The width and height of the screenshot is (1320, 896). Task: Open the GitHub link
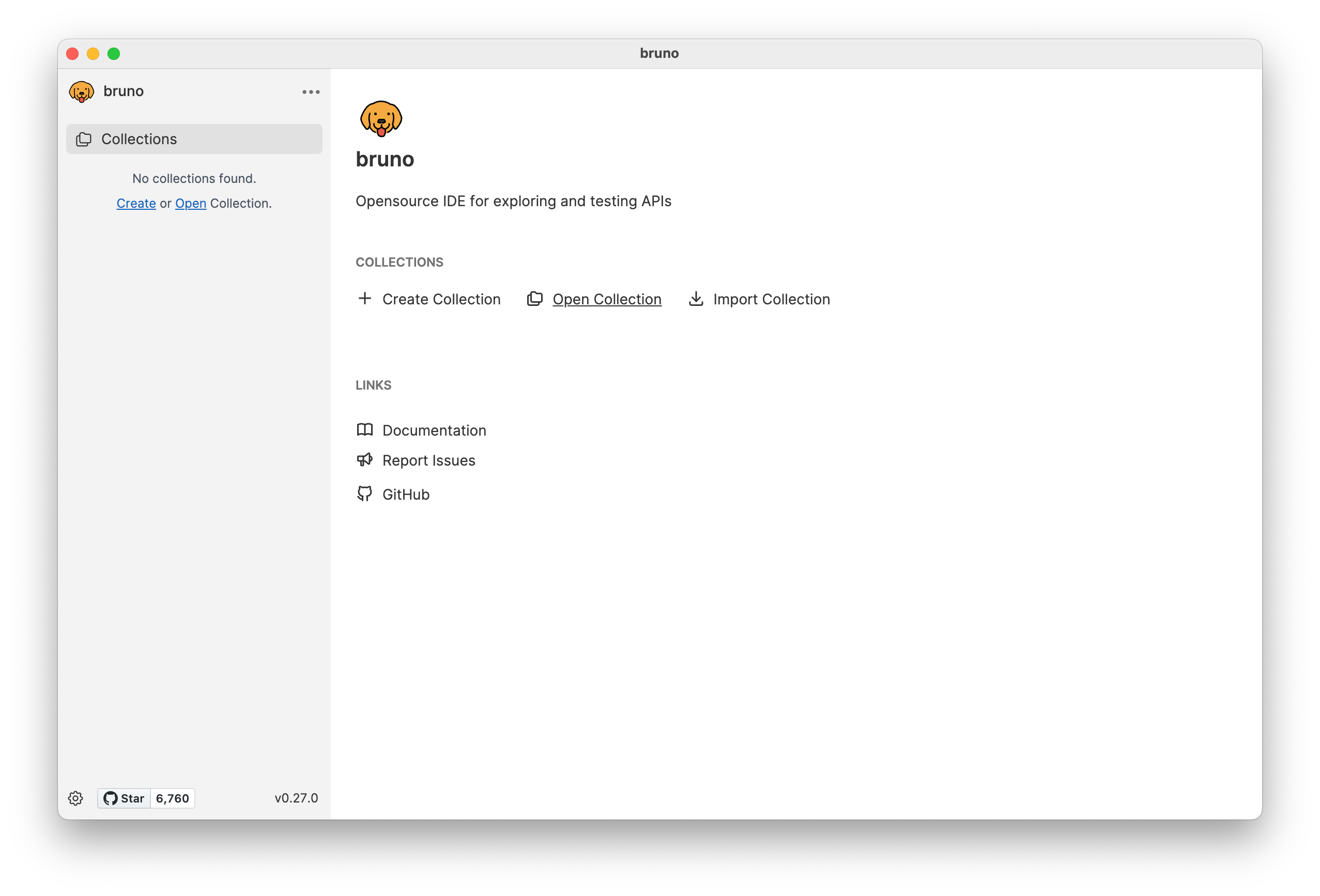click(406, 495)
